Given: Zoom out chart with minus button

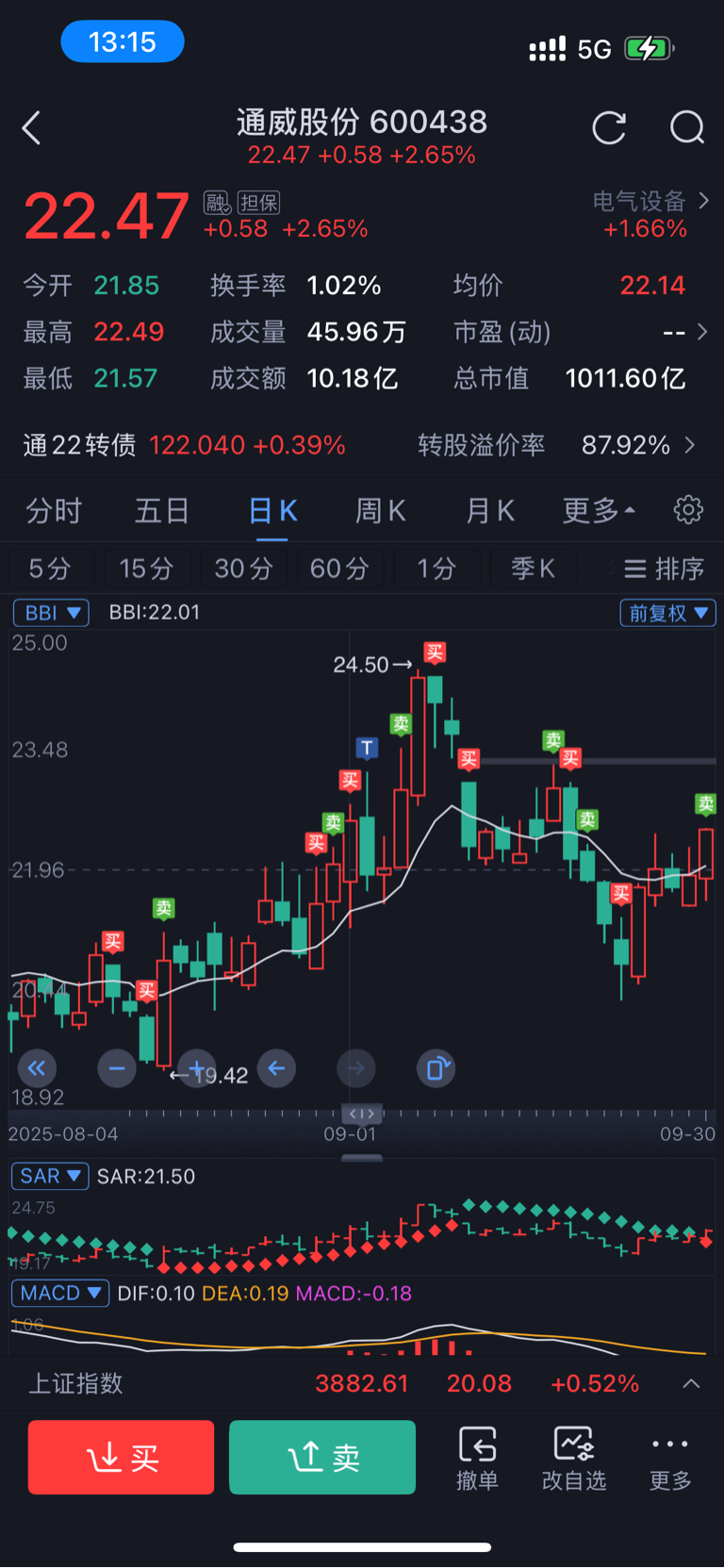Looking at the screenshot, I should click(117, 1068).
